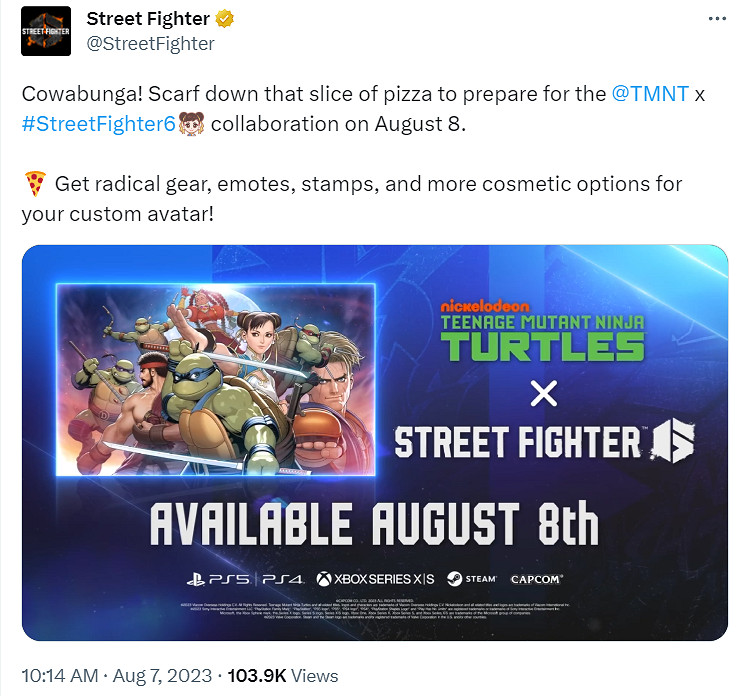745x696 pixels.
Task: Click the Steam logo in the banner
Action: click(x=470, y=579)
